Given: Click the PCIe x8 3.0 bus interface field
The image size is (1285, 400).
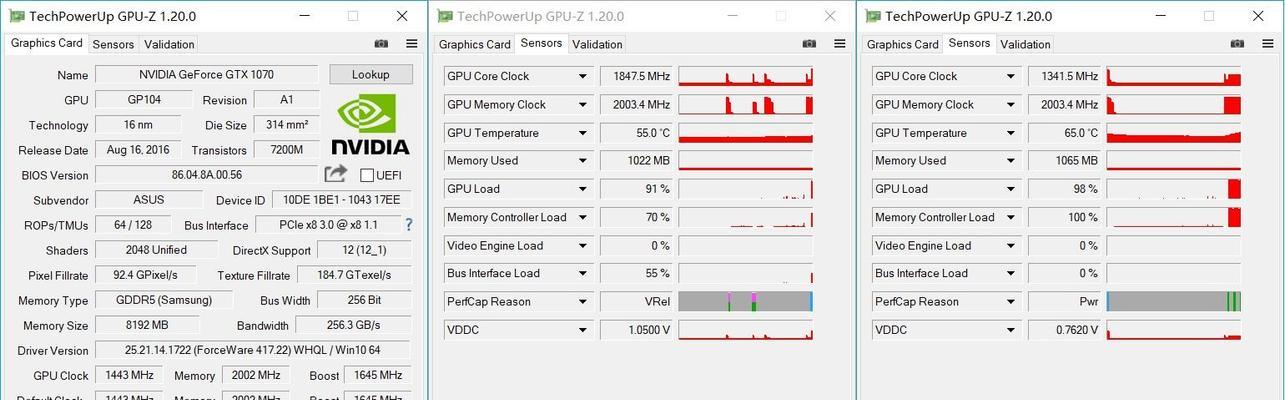Looking at the screenshot, I should coord(327,225).
